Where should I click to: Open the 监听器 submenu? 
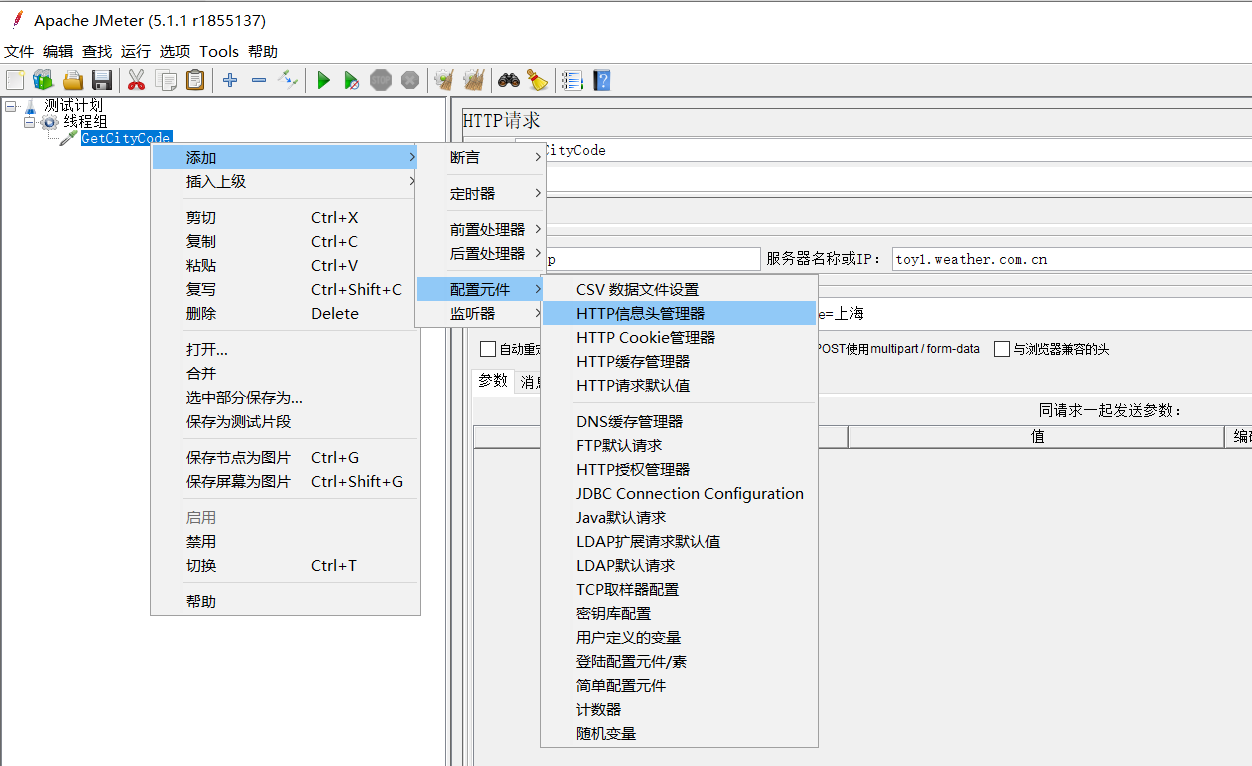481,314
